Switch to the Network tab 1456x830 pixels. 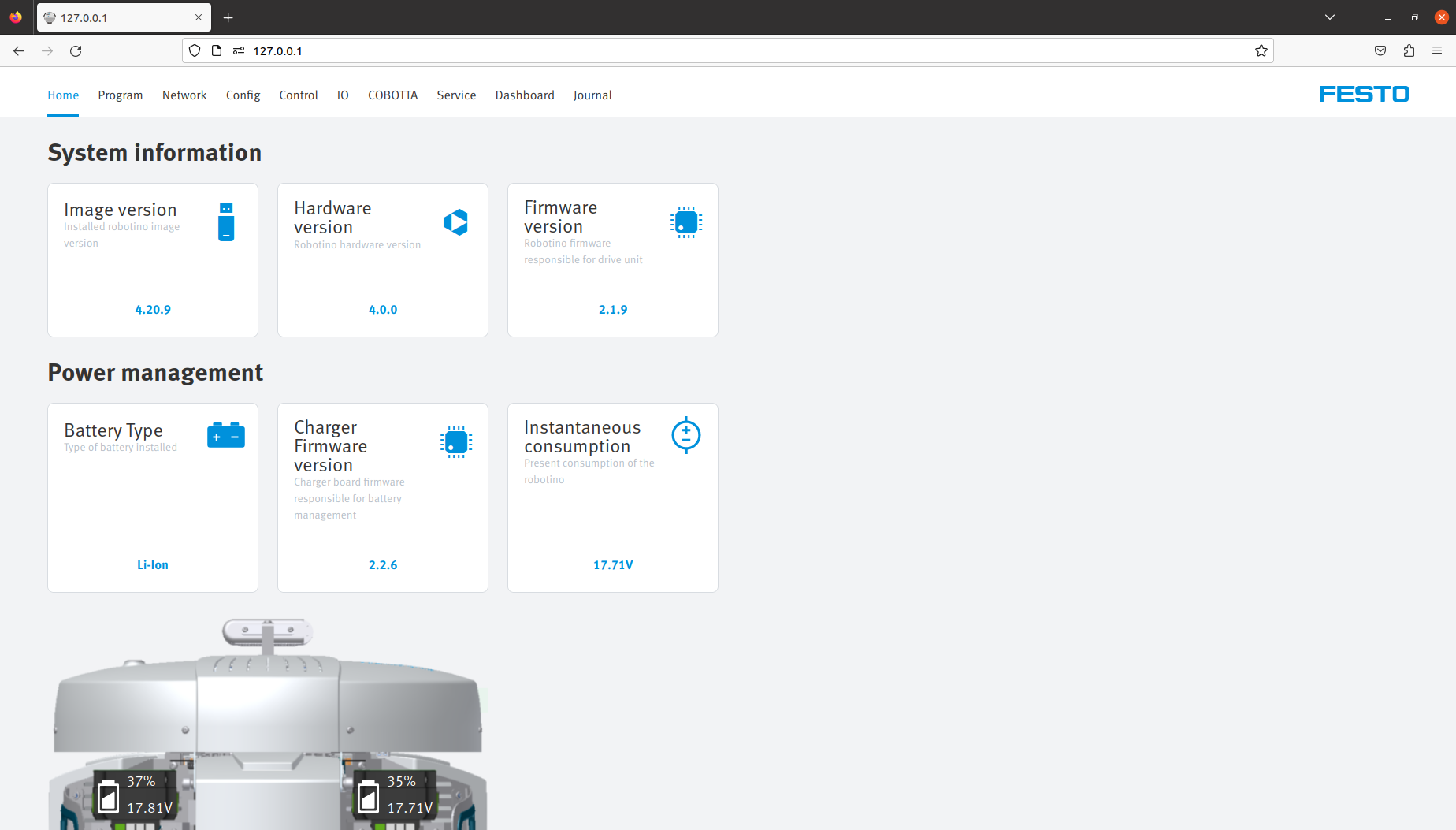pos(184,95)
